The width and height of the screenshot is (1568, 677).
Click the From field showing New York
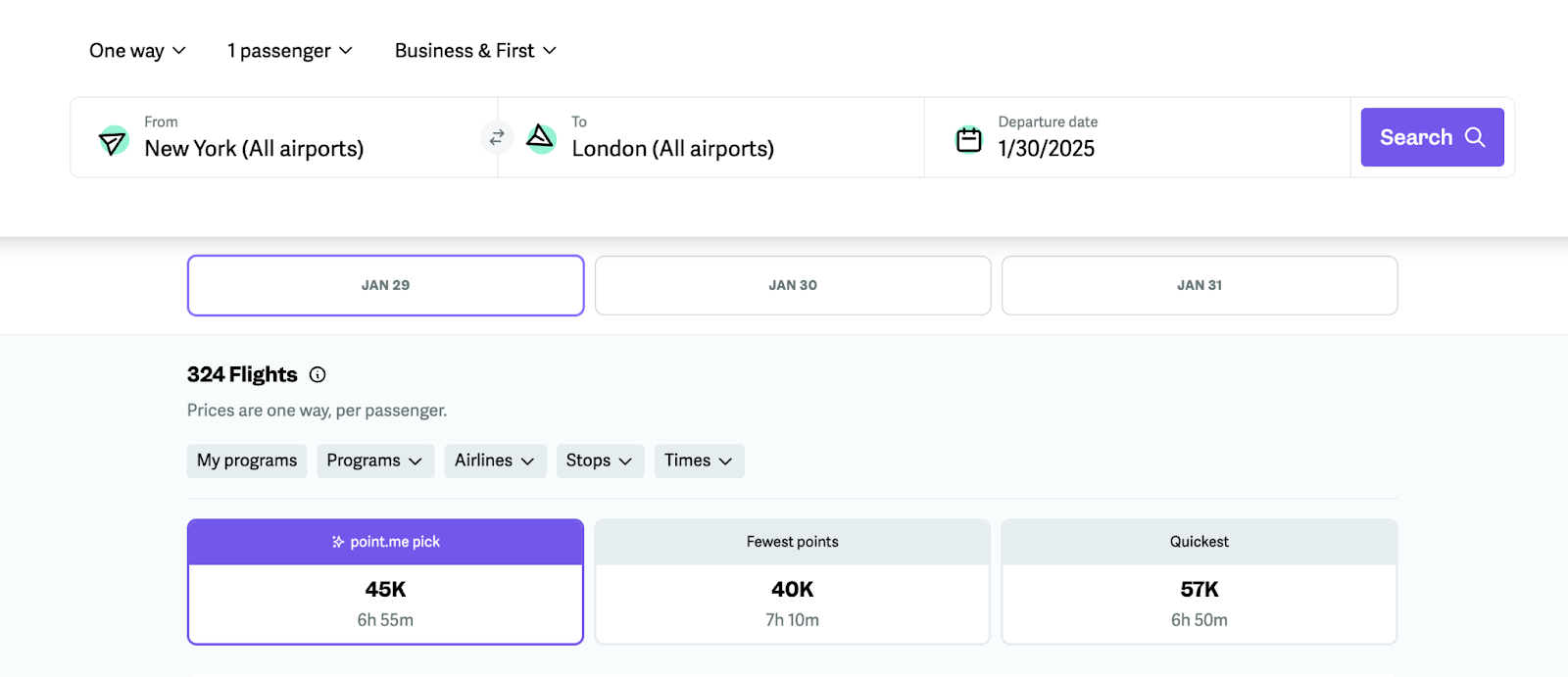pyautogui.click(x=284, y=137)
